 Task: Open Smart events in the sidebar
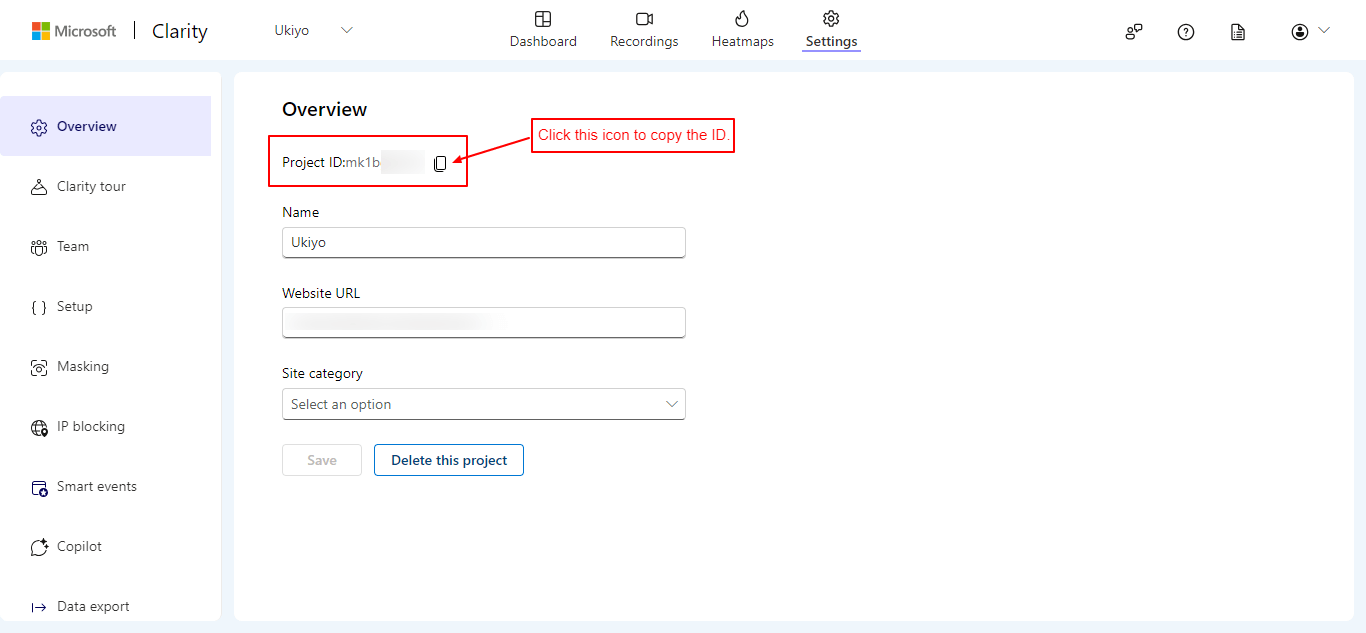click(106, 486)
